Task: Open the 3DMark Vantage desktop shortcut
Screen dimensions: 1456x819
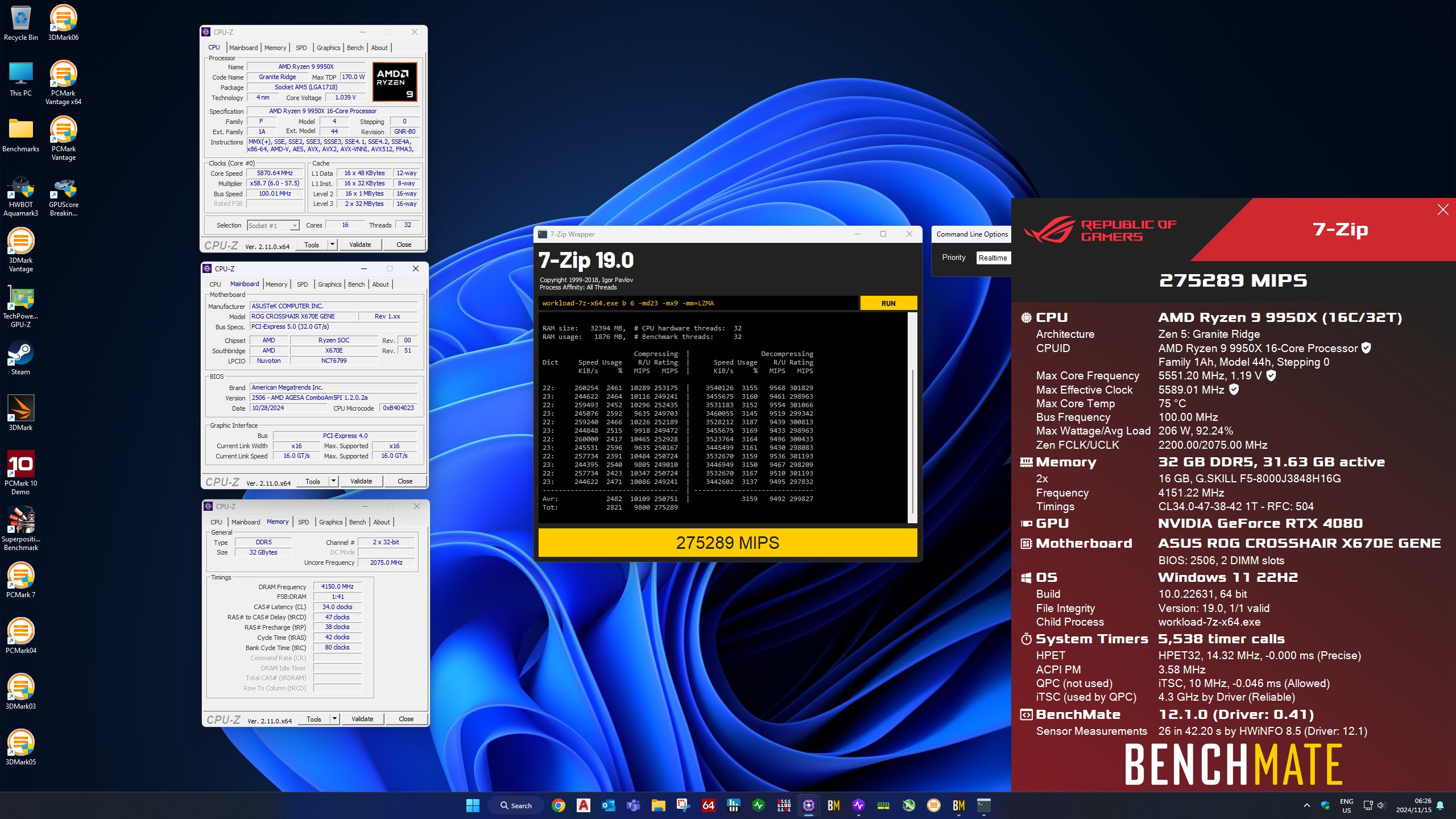Action: click(x=21, y=250)
